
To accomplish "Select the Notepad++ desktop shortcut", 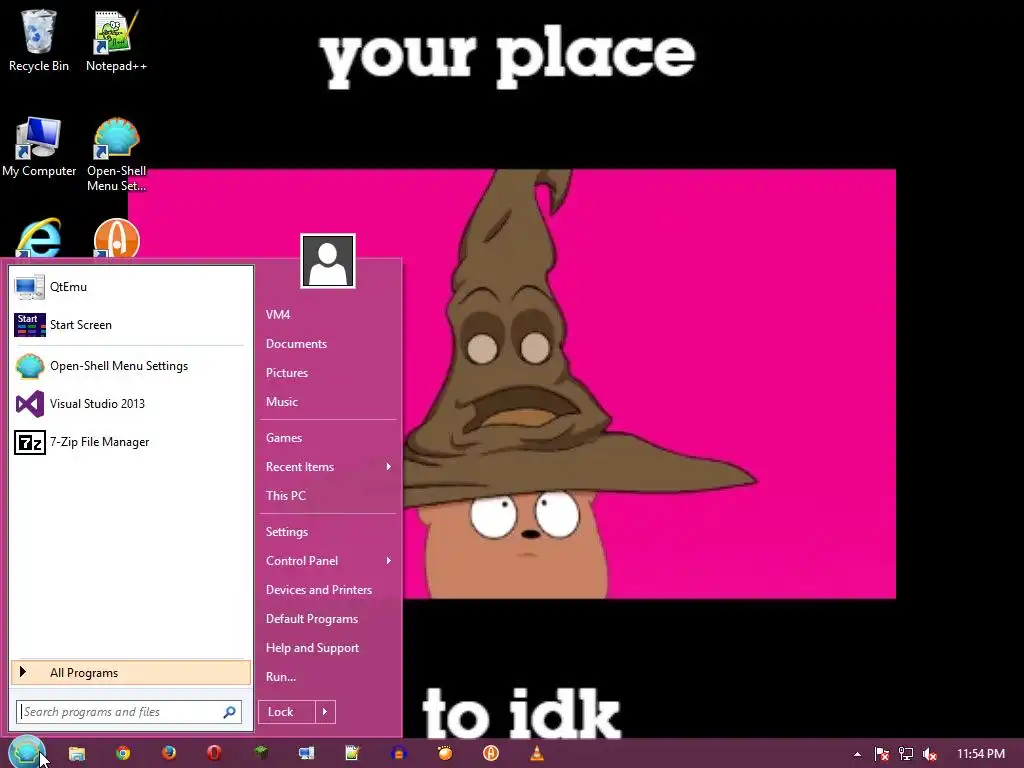I will coord(116,40).
